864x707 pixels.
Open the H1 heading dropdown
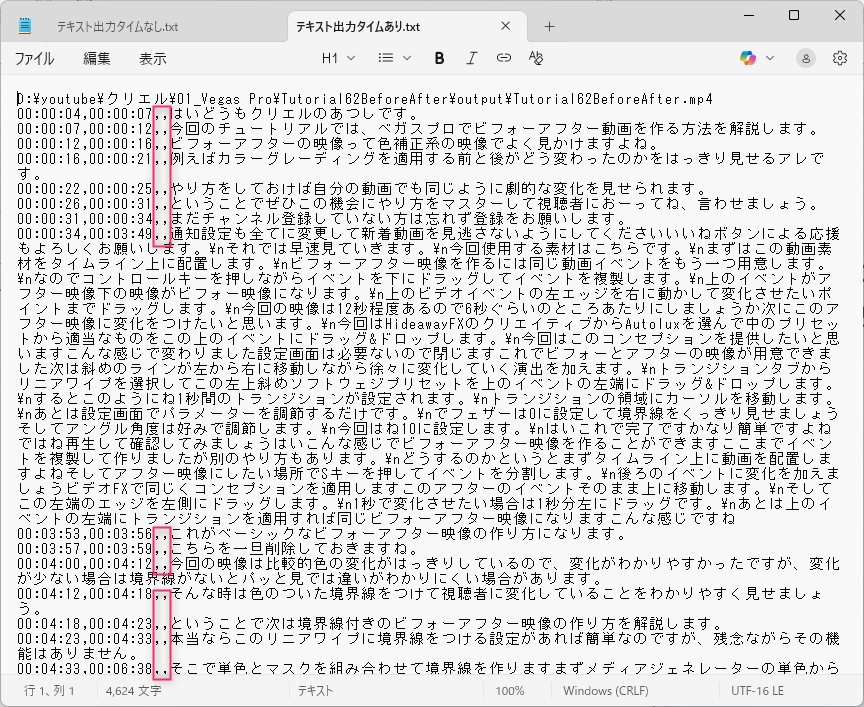click(x=336, y=58)
